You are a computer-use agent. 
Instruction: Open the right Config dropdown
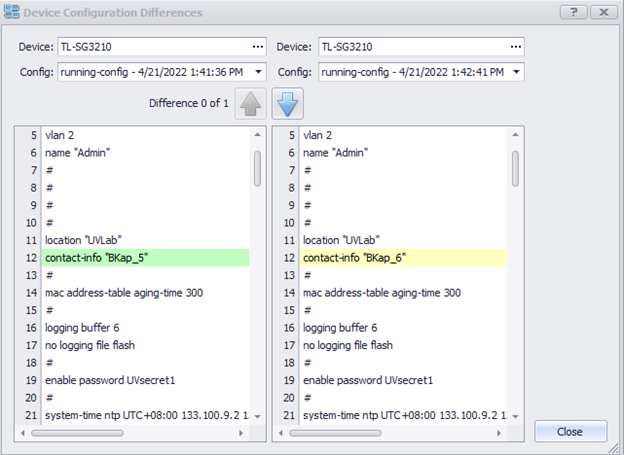point(516,72)
